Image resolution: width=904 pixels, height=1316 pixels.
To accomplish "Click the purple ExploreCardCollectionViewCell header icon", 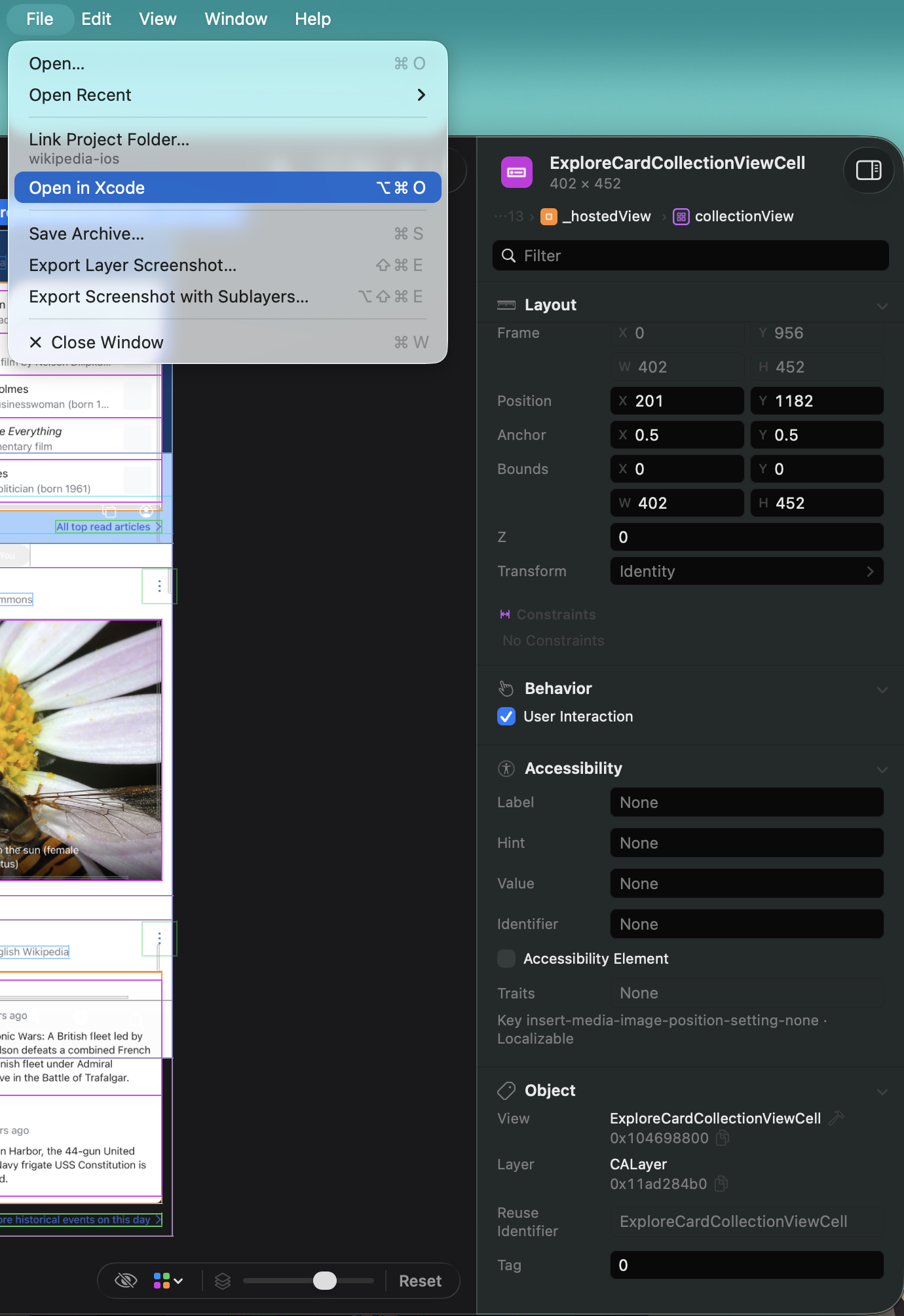I will click(517, 172).
